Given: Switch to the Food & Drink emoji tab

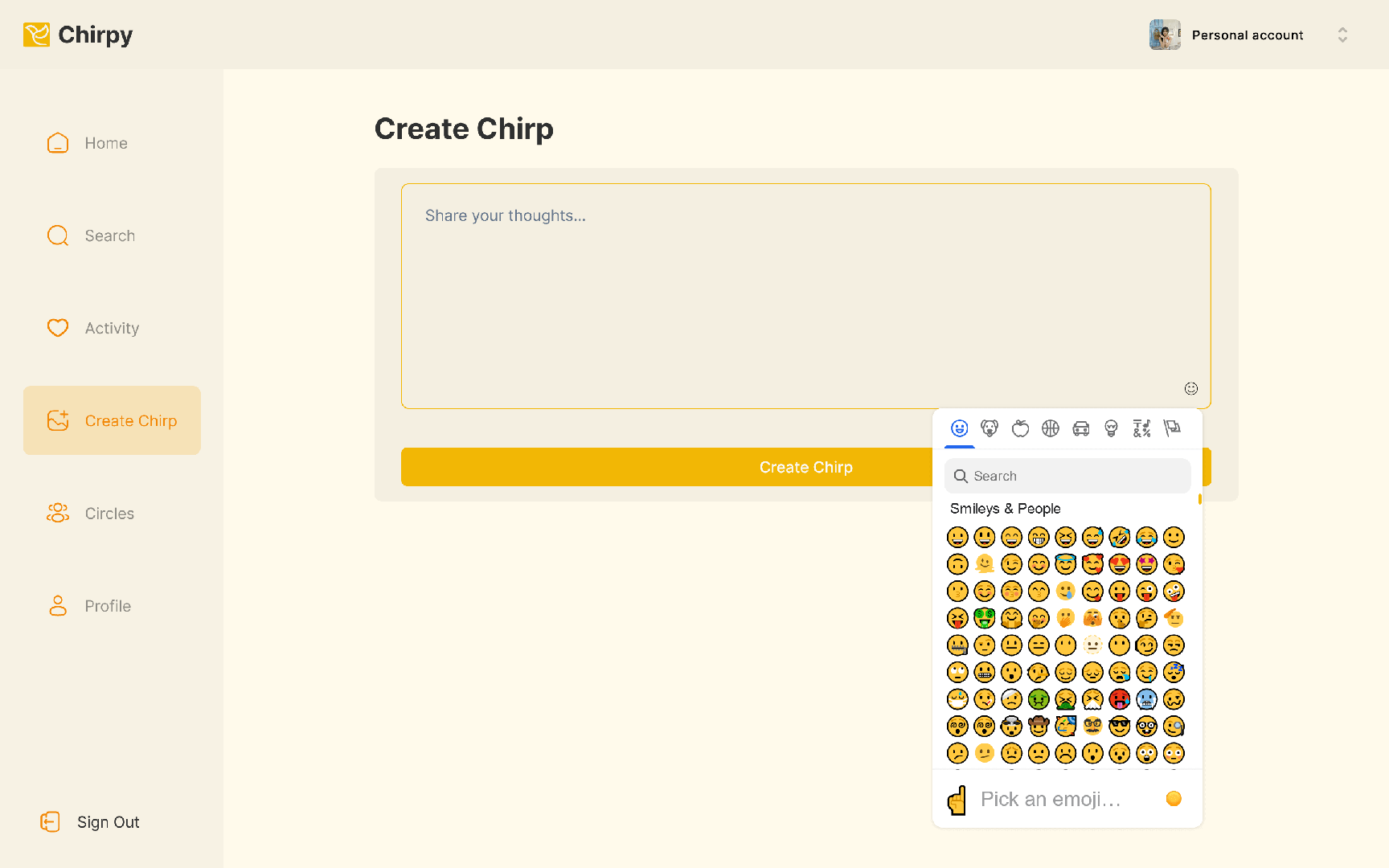Looking at the screenshot, I should [1020, 428].
